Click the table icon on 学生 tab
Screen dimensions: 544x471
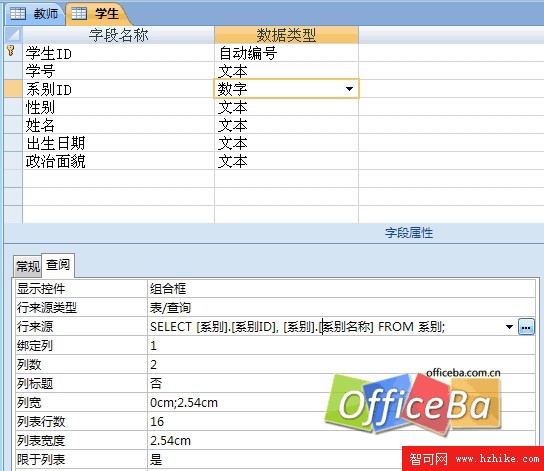pos(79,14)
